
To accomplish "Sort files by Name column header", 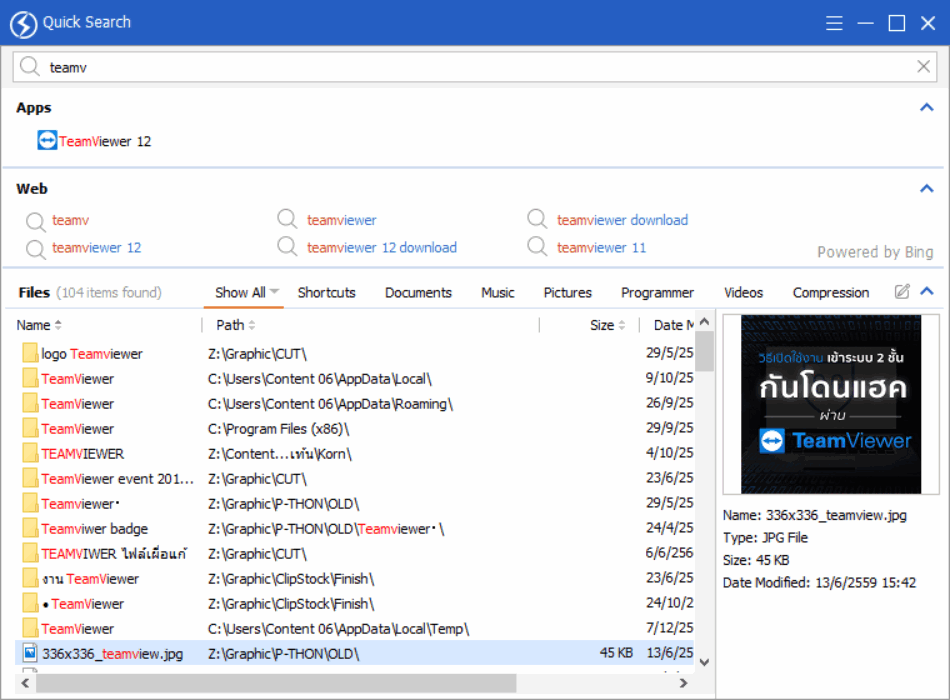I will [34, 325].
